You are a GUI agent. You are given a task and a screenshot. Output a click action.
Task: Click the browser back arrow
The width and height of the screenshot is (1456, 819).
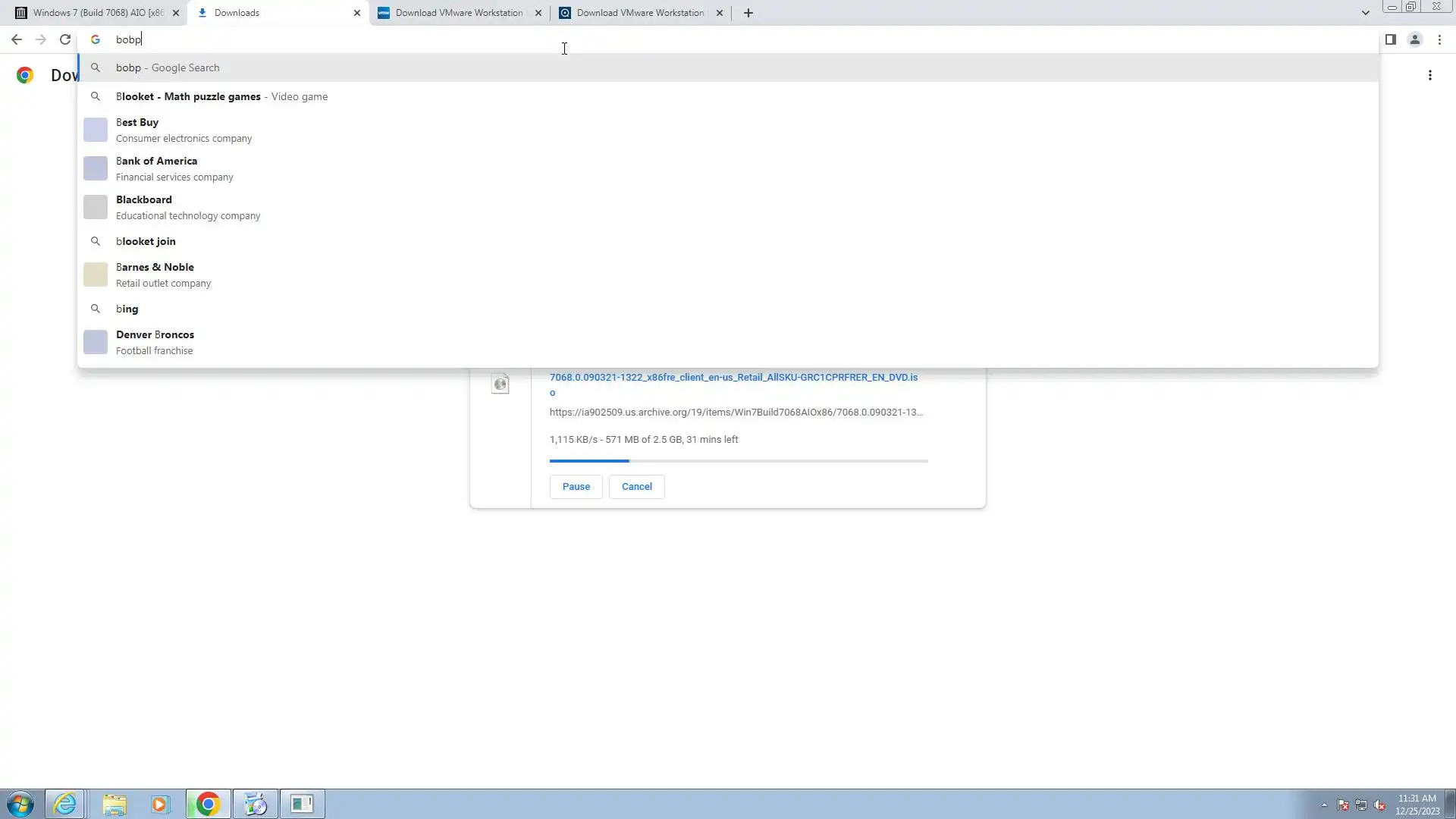[x=17, y=39]
